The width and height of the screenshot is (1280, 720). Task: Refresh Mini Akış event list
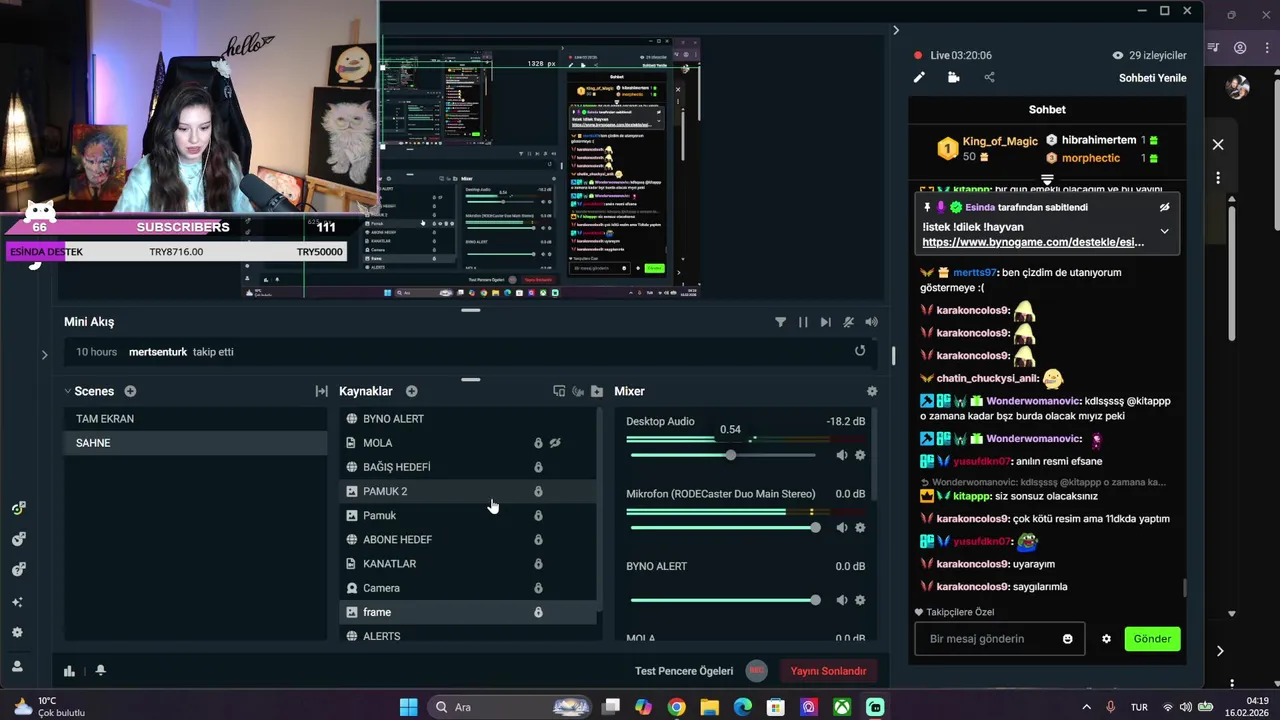point(860,351)
